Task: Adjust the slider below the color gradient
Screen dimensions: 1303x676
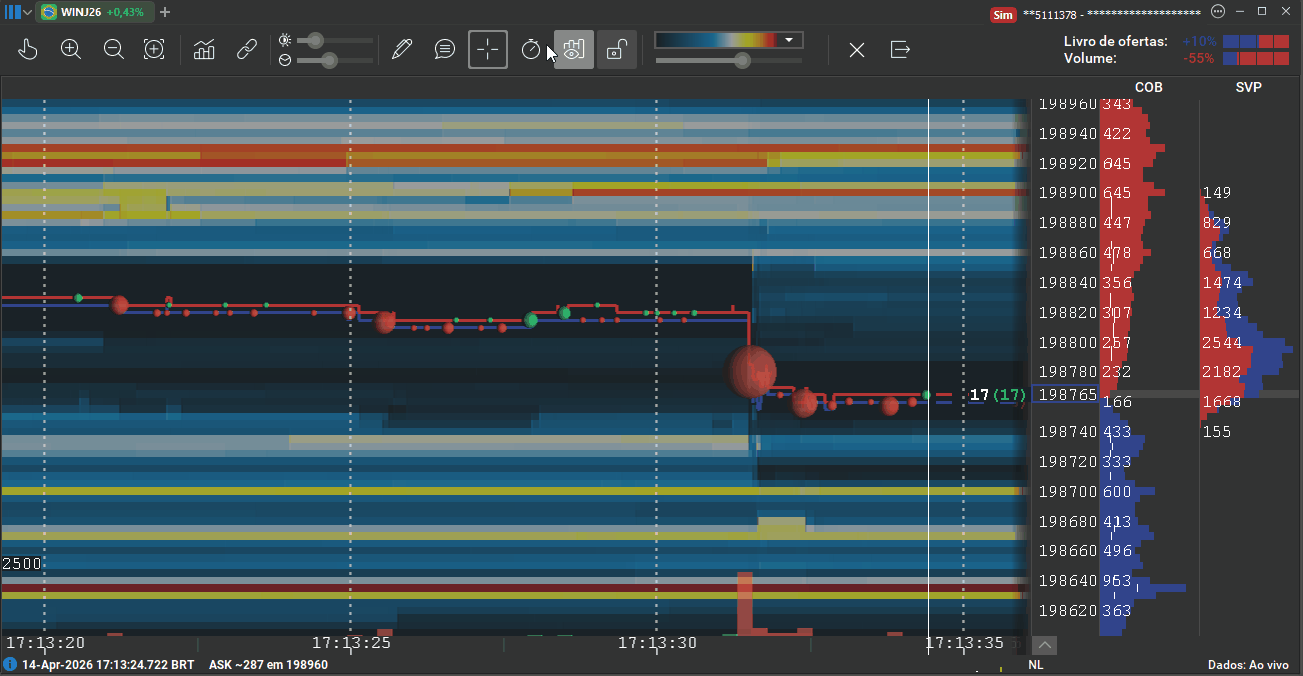Action: pos(742,61)
